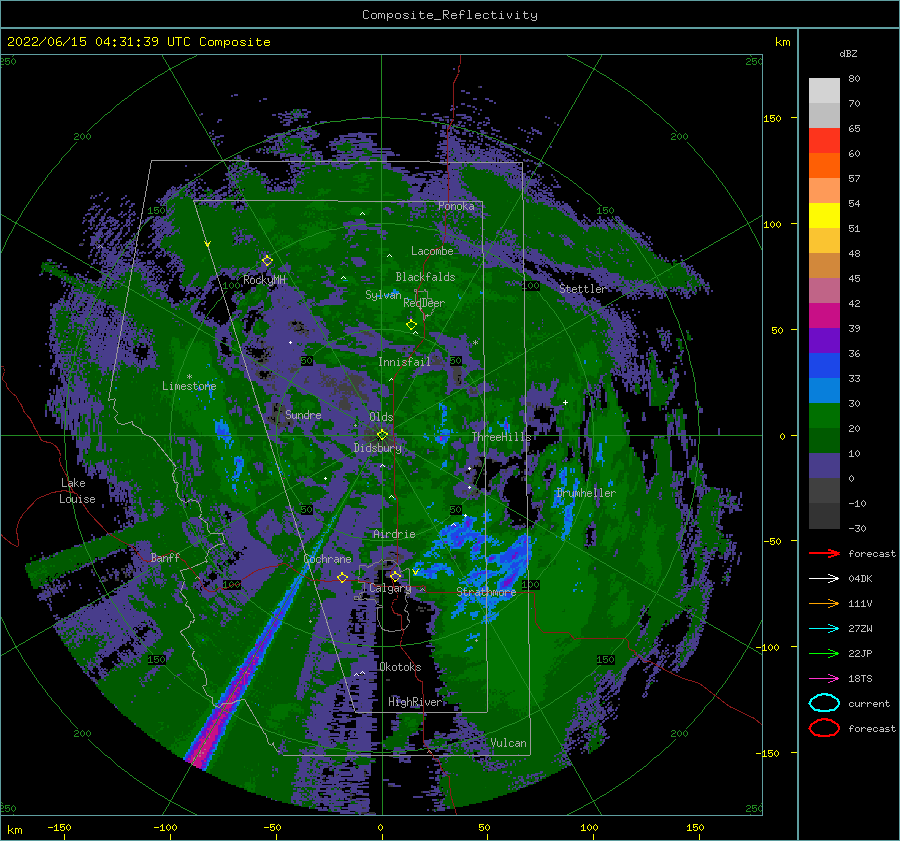Click the light blue swatch between 33 and 30
Screen dimensions: 900x841
coord(824,390)
